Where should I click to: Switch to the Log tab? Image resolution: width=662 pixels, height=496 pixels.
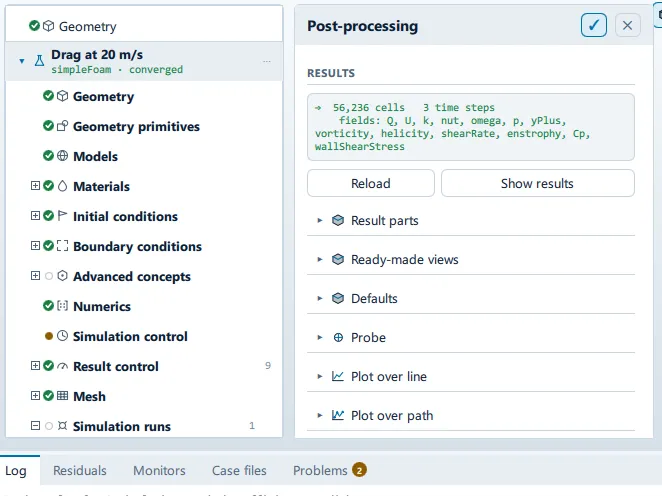click(16, 470)
